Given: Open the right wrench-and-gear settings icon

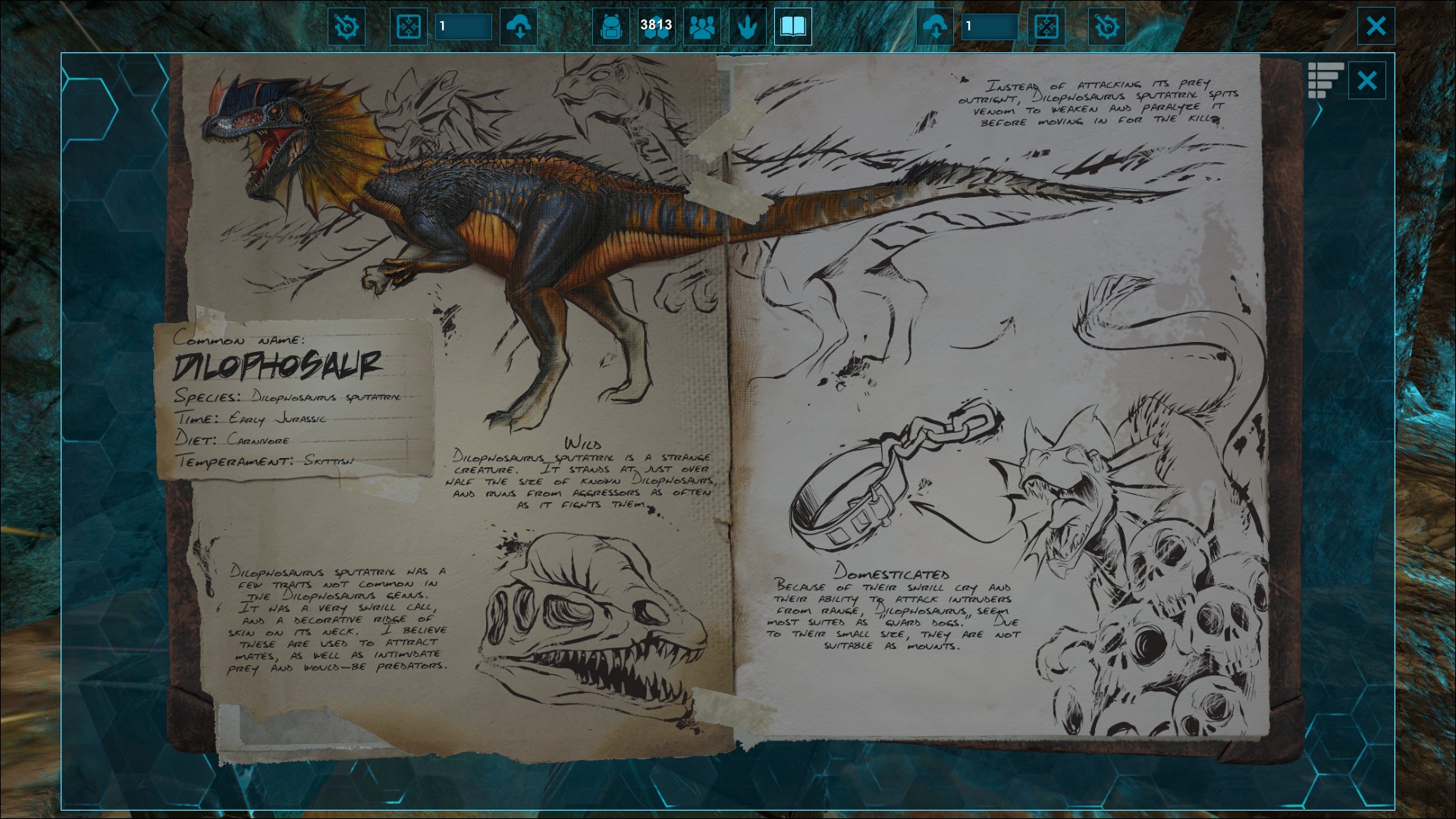Looking at the screenshot, I should [x=1106, y=27].
